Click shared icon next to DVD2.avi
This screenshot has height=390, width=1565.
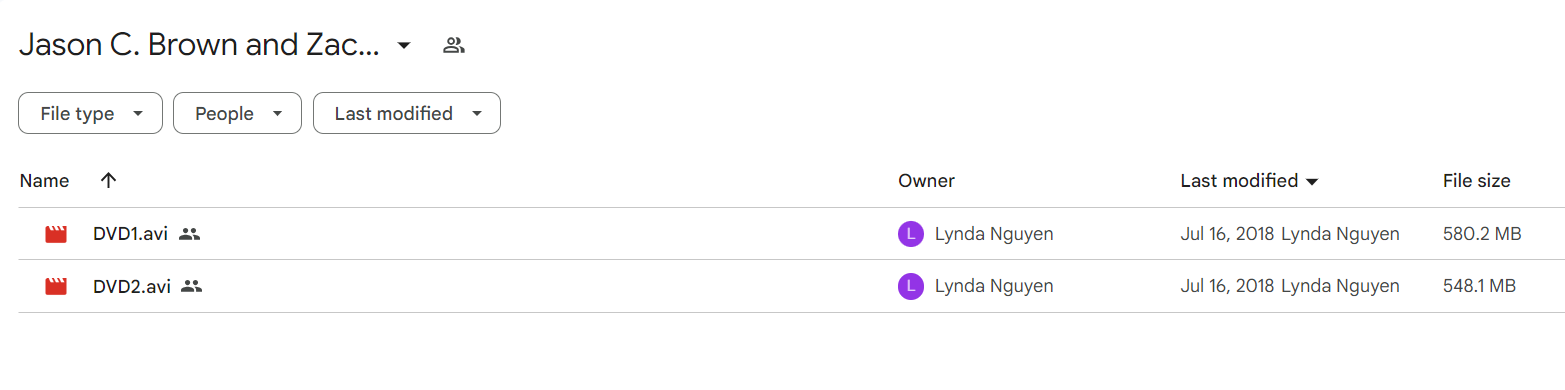(x=192, y=286)
